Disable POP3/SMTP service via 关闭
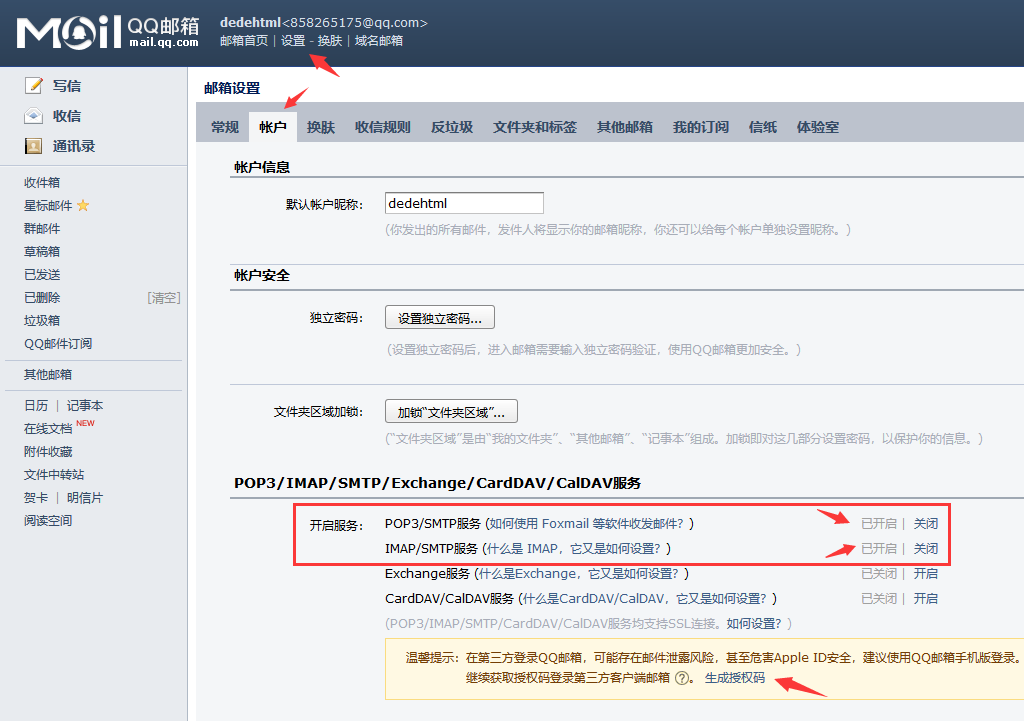This screenshot has height=721, width=1024. click(x=925, y=522)
